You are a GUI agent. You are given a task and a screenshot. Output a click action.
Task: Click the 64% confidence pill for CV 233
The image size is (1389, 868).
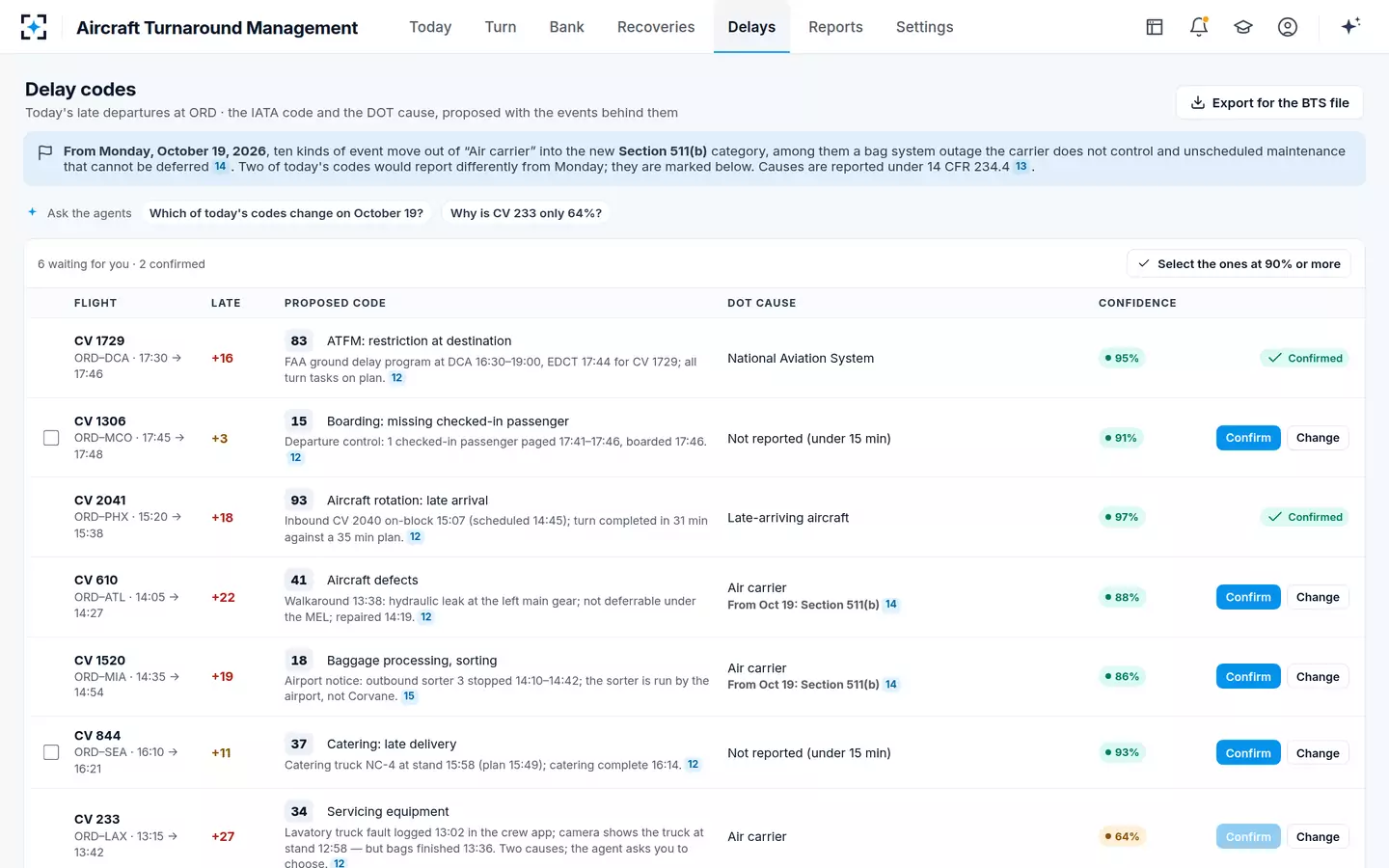1122,837
